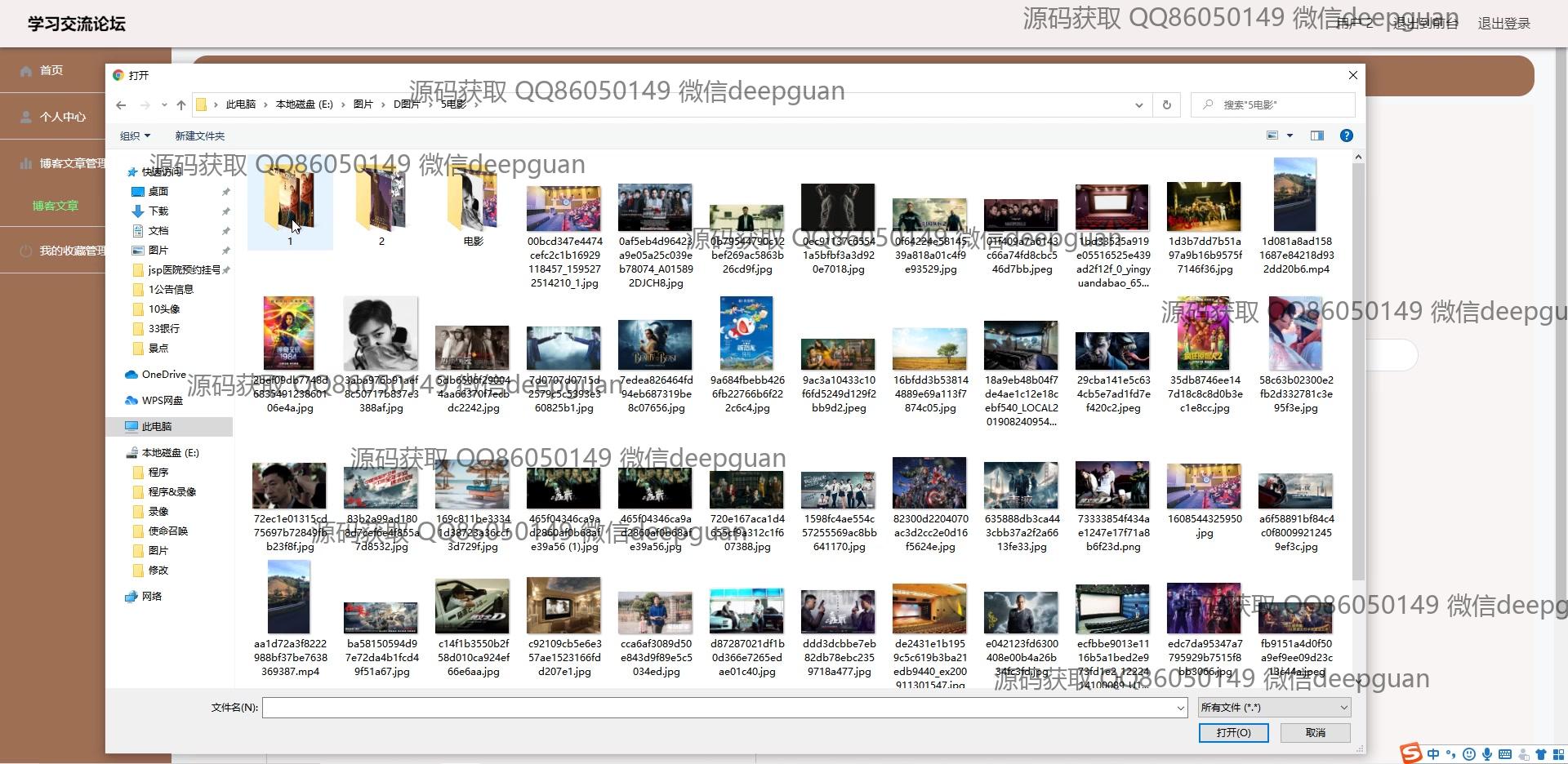Viewport: 1568px width, 764px height.
Task: Open the 组织 dropdown menu
Action: (x=135, y=136)
